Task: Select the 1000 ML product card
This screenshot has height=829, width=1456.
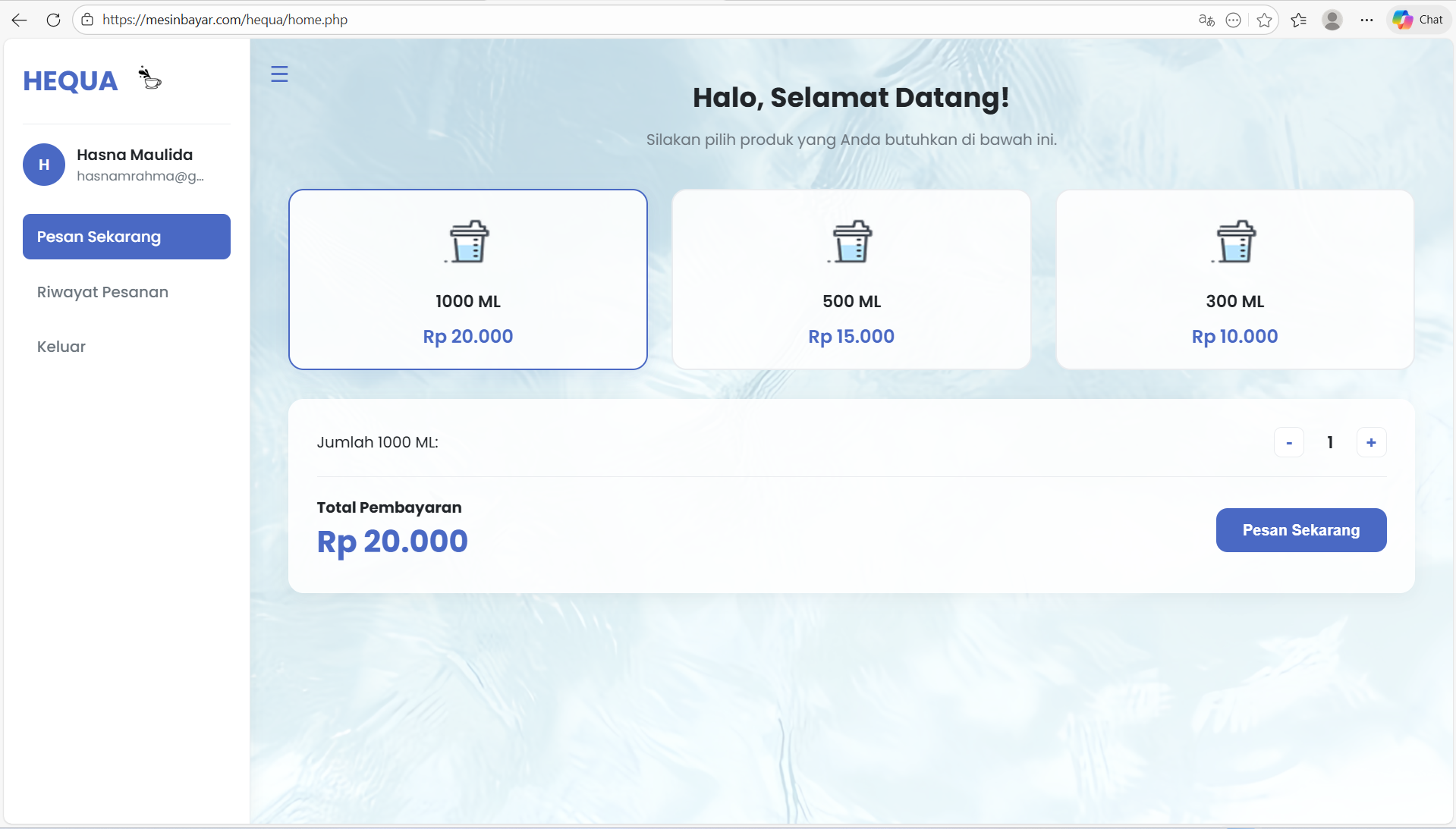Action: coord(468,279)
